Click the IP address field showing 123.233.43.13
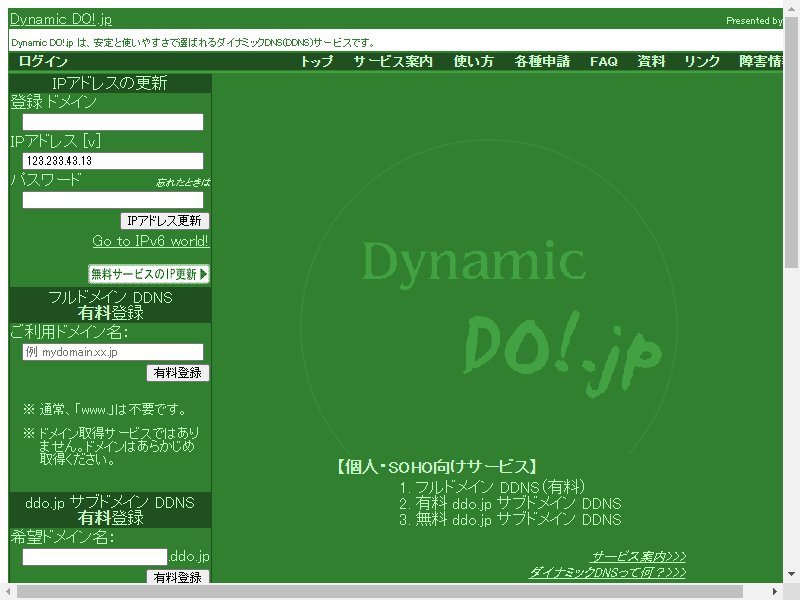 click(113, 161)
